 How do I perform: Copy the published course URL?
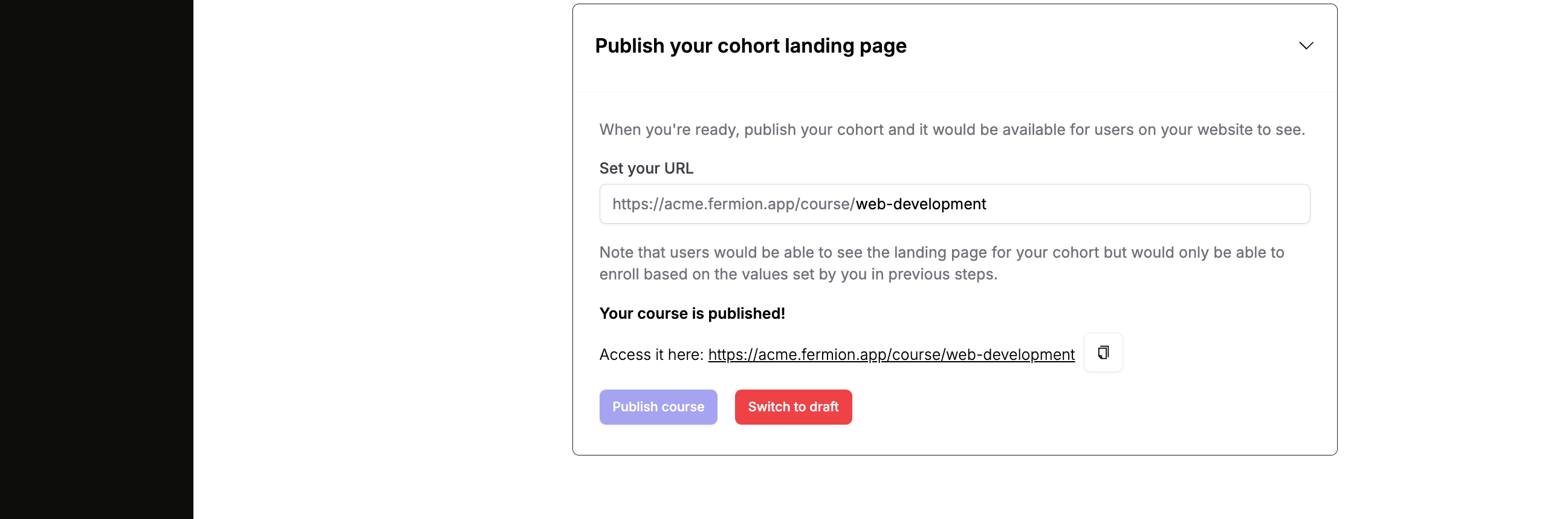pos(1103,353)
